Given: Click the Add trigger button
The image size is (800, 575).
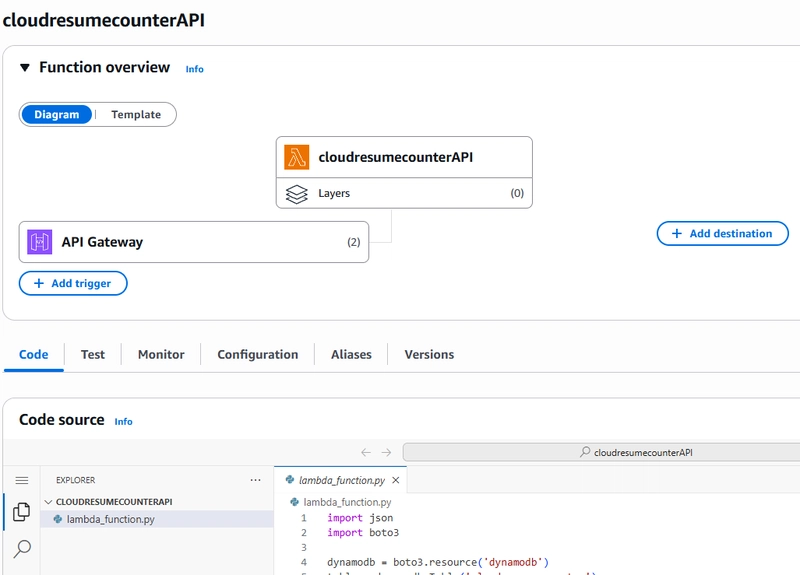Looking at the screenshot, I should click(73, 283).
